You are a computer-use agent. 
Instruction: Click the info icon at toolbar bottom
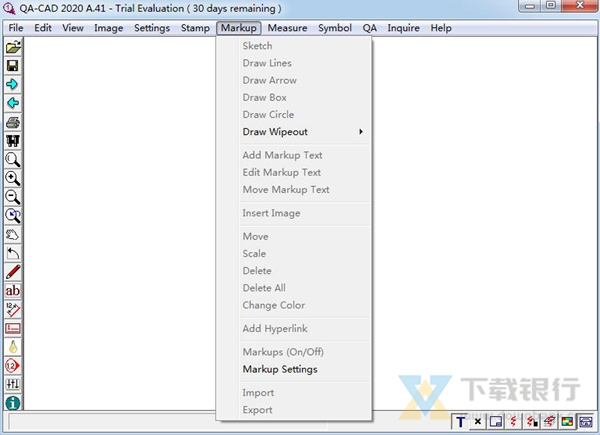pyautogui.click(x=13, y=403)
